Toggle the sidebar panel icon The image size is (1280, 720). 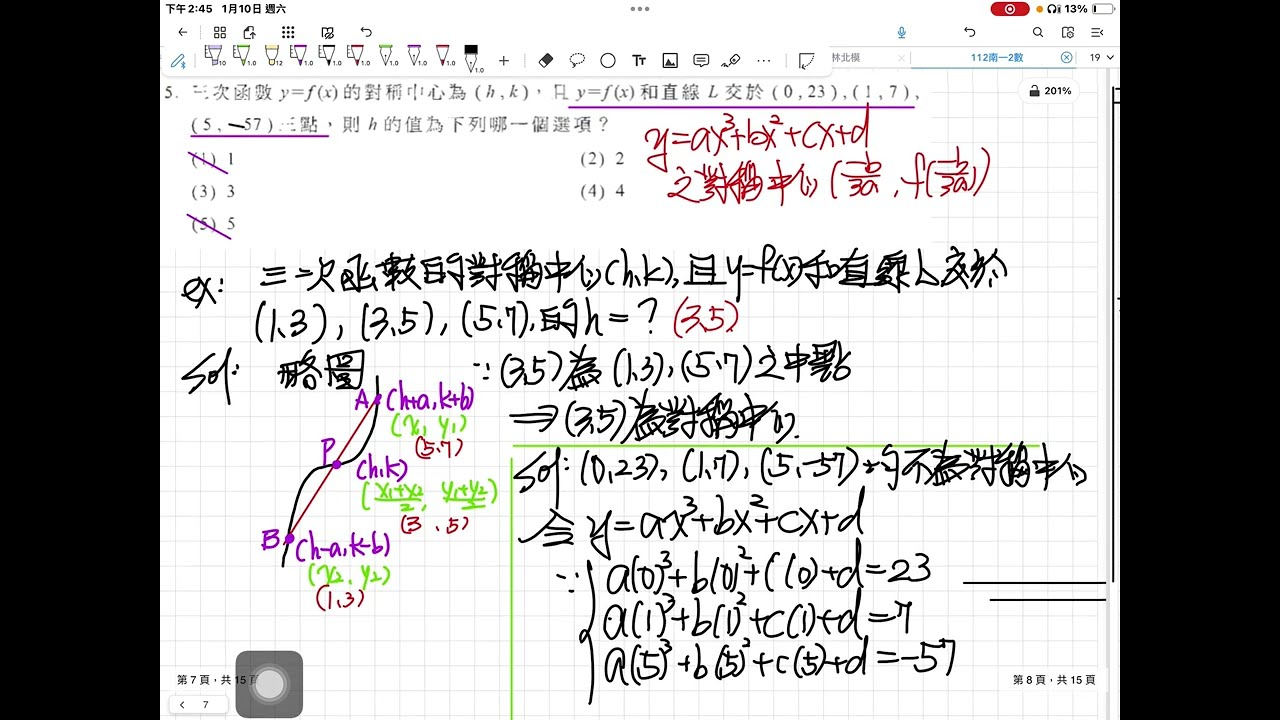click(x=1098, y=32)
